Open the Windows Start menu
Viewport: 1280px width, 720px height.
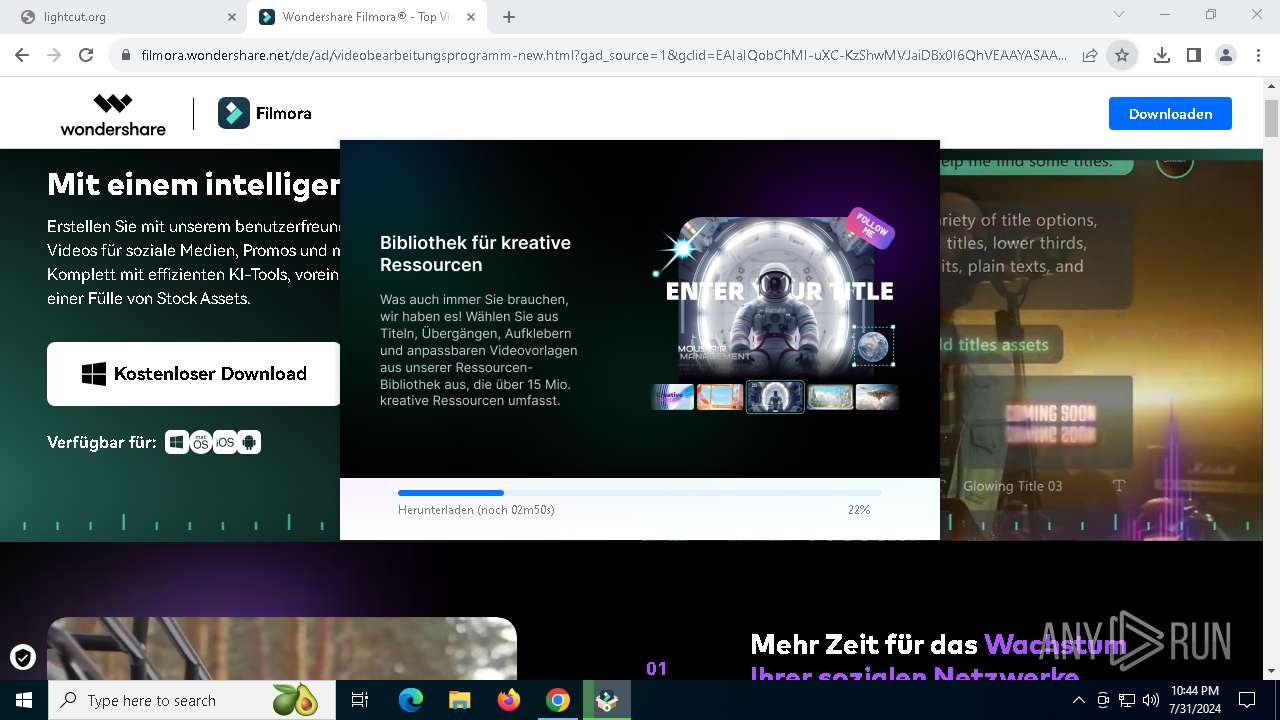(x=23, y=700)
